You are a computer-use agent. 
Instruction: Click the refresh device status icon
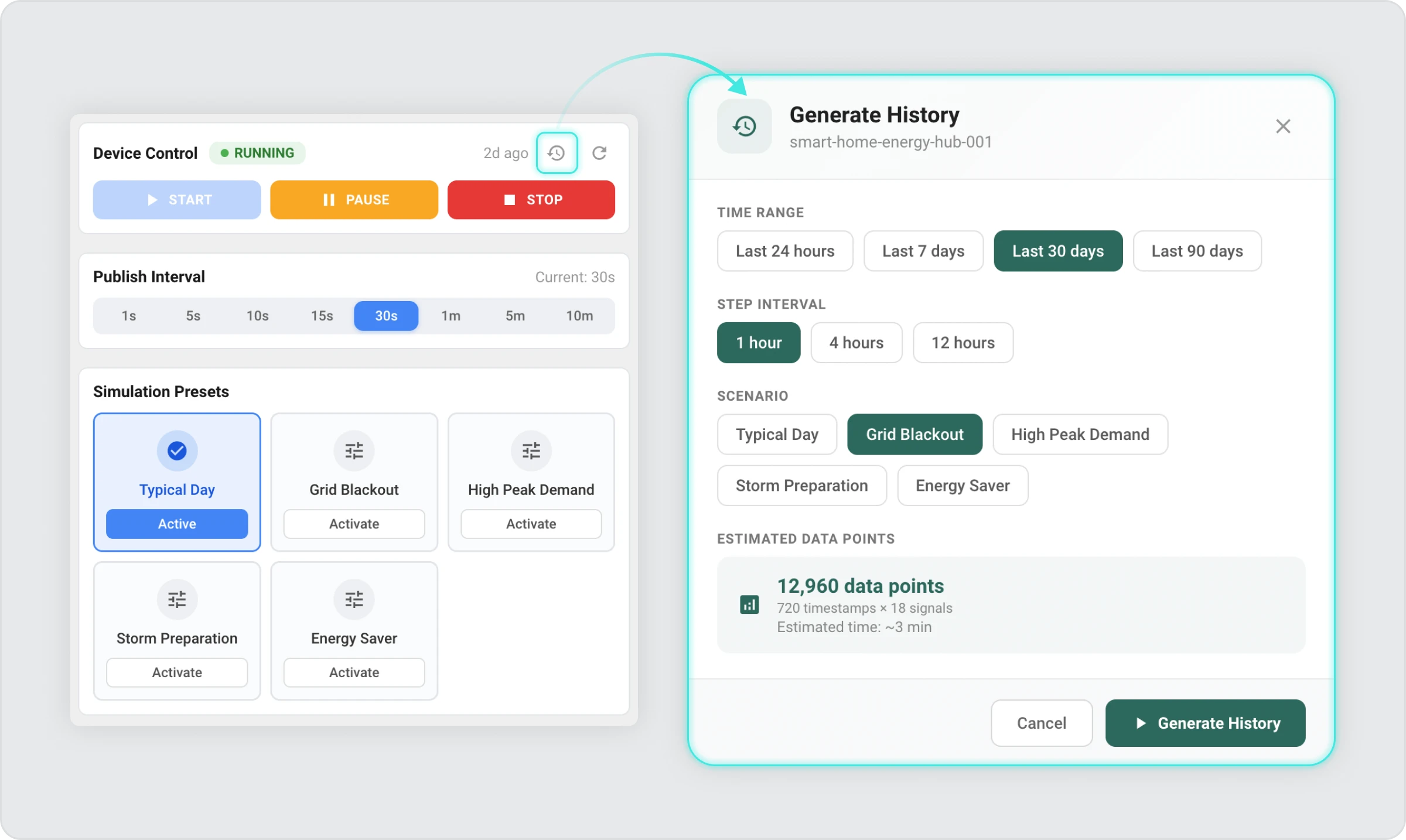coord(599,153)
